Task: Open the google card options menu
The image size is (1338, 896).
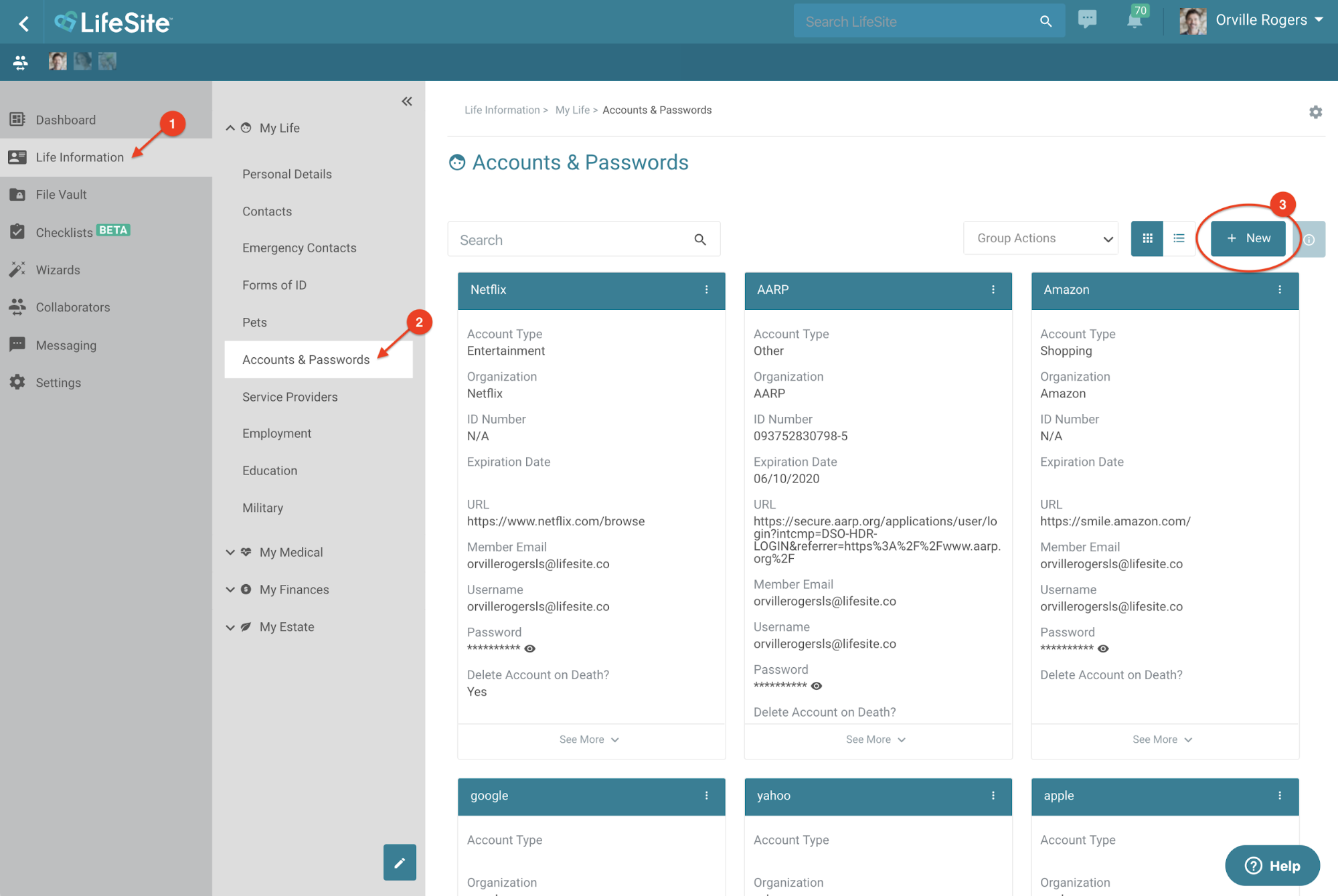Action: coord(706,796)
